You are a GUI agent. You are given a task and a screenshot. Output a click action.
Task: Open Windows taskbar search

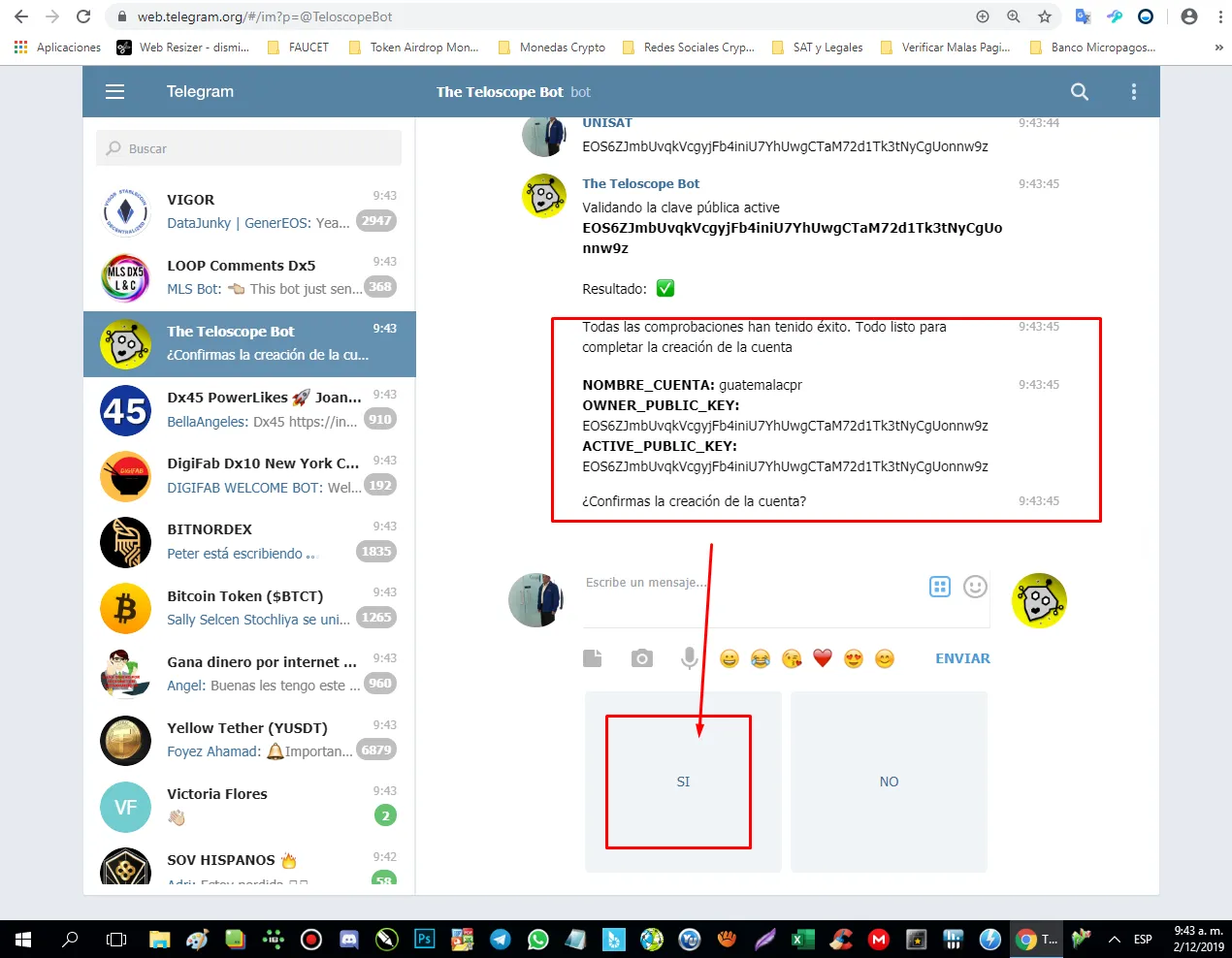(x=70, y=939)
